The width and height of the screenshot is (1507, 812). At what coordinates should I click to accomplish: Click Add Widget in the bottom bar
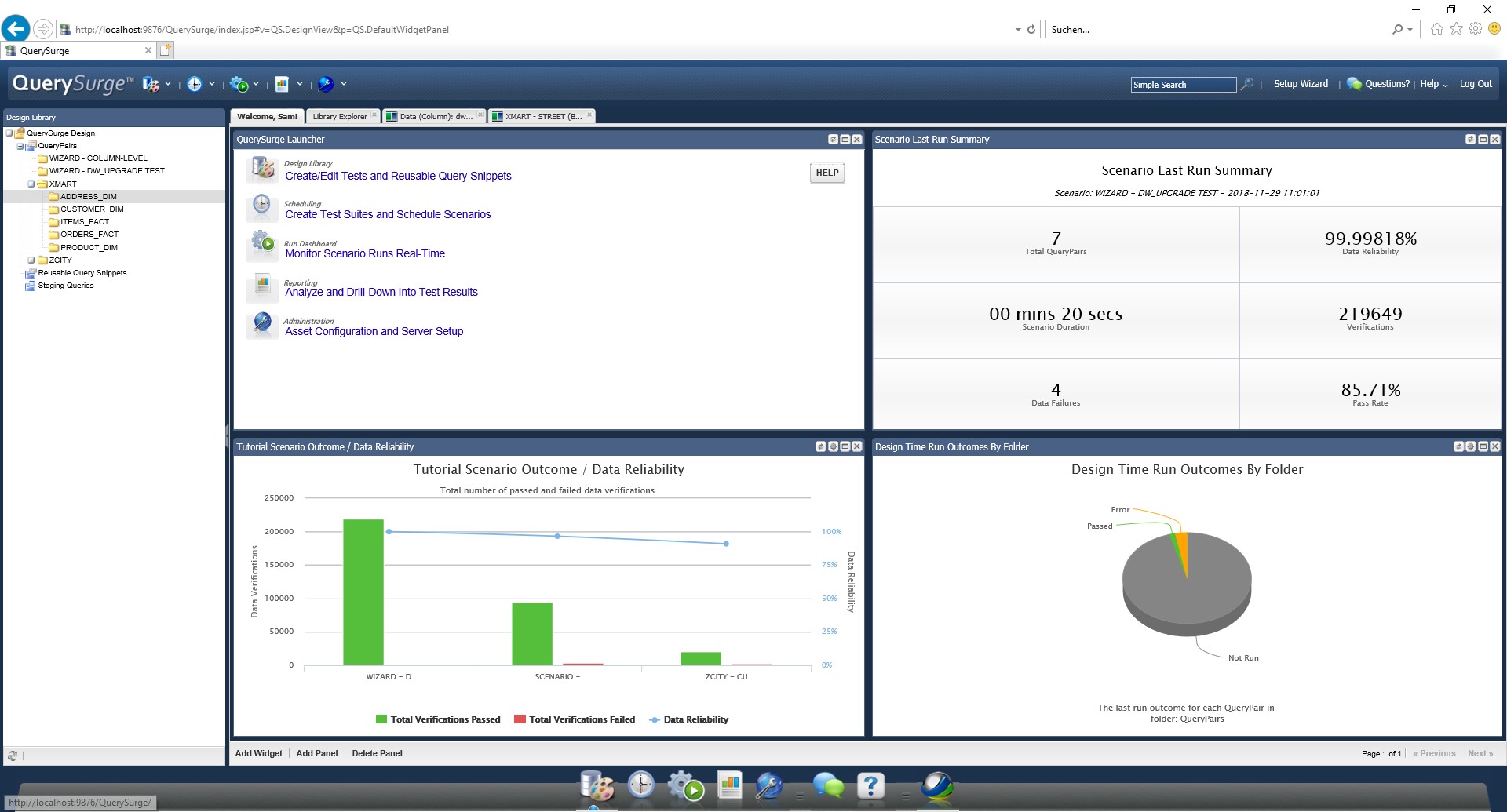(259, 754)
